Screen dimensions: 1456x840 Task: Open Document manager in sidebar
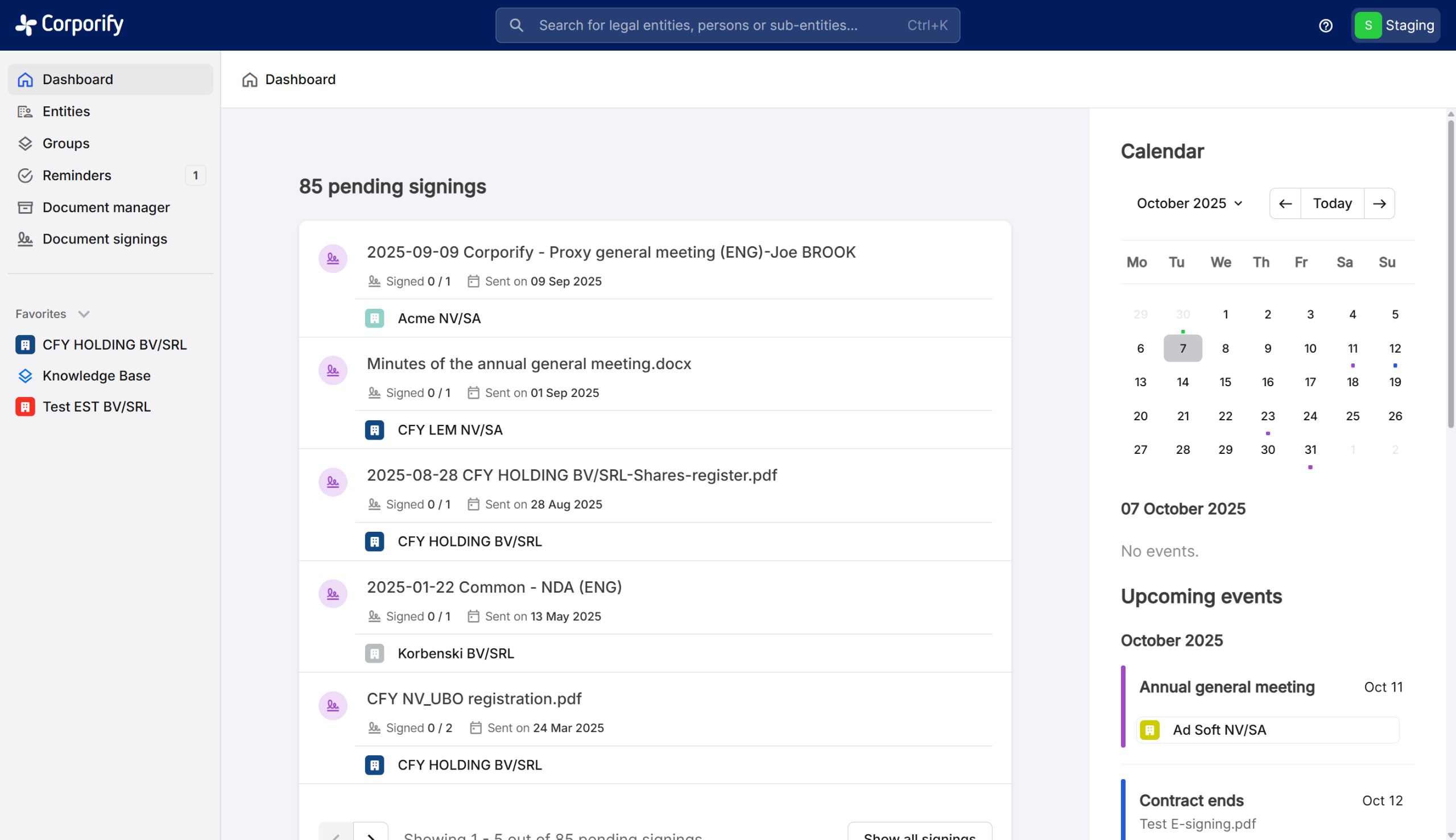coord(106,207)
